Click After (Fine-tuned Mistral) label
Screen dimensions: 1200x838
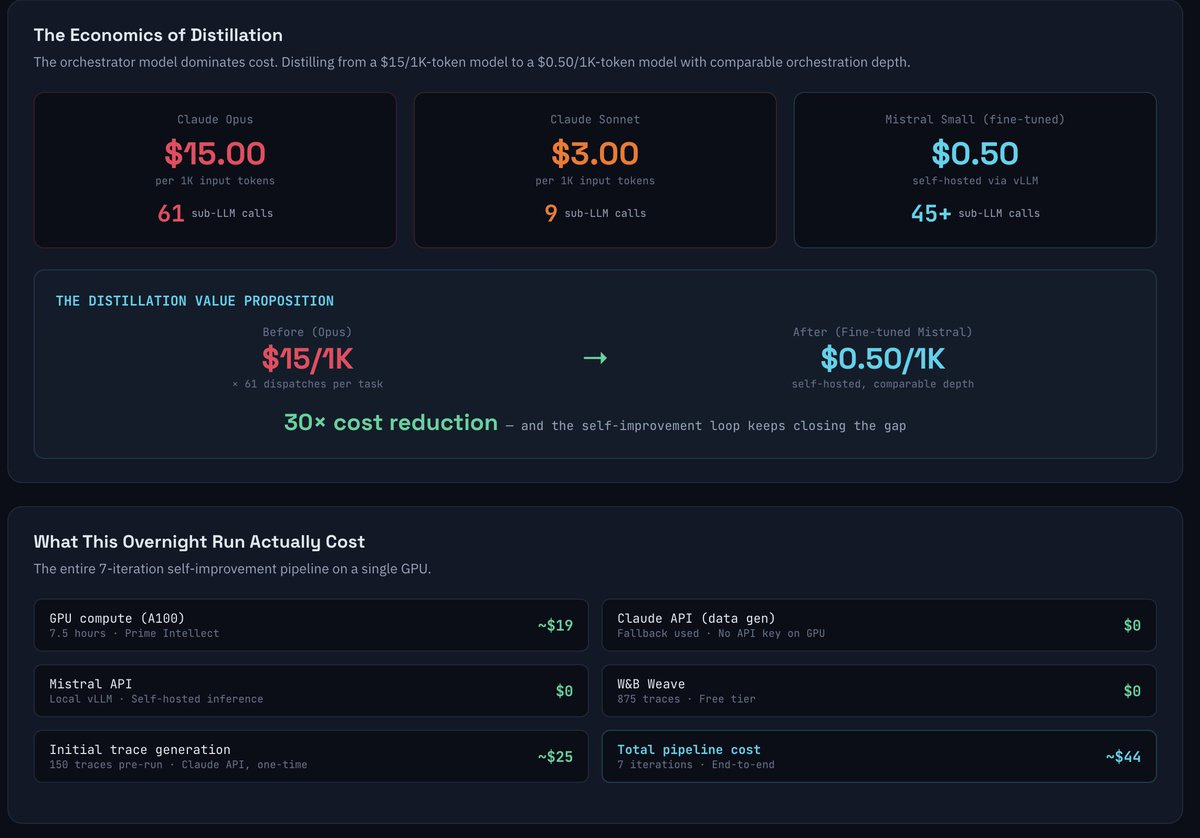pyautogui.click(x=882, y=332)
